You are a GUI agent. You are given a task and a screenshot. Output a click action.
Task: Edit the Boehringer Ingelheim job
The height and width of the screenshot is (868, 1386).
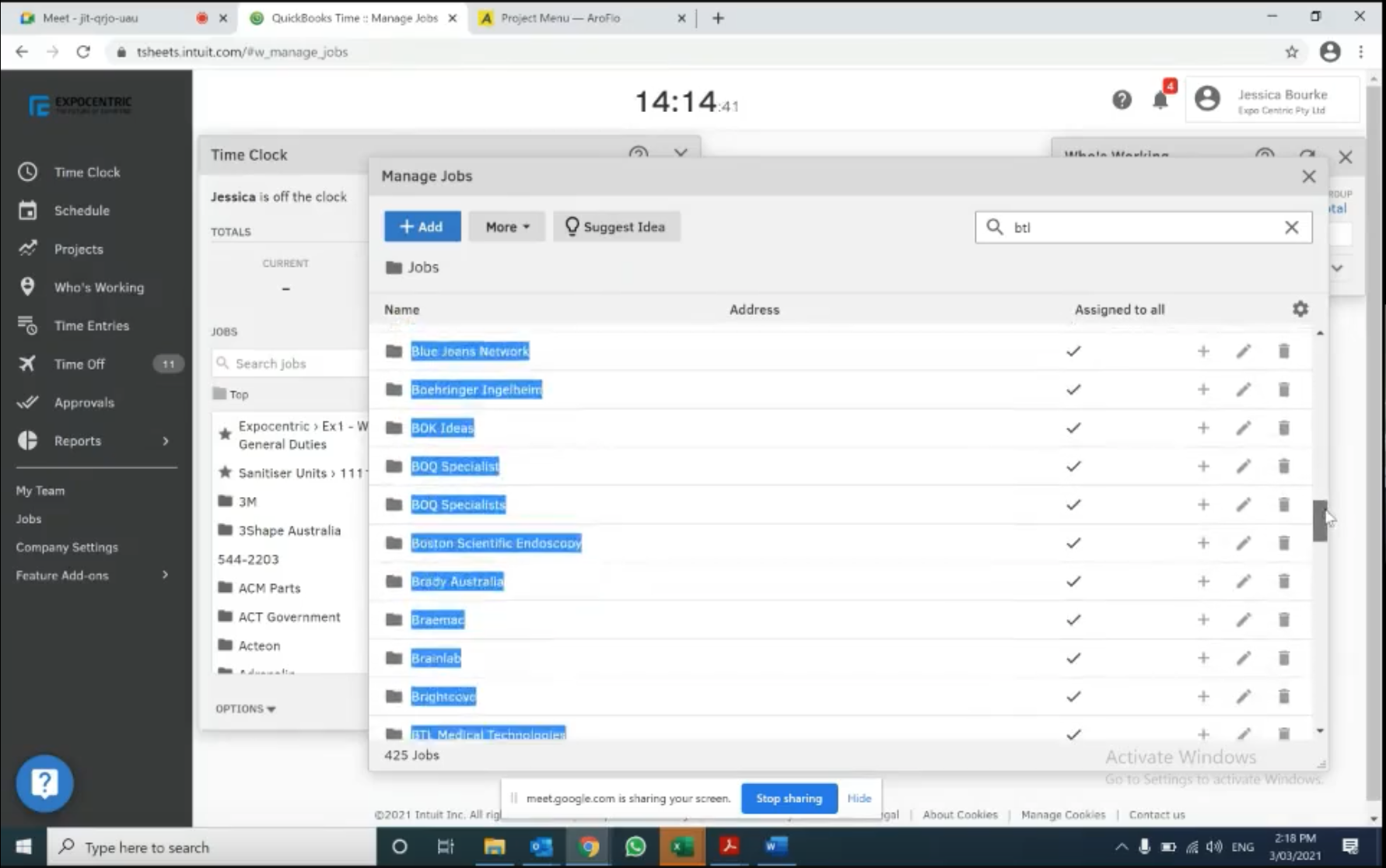tap(1244, 390)
